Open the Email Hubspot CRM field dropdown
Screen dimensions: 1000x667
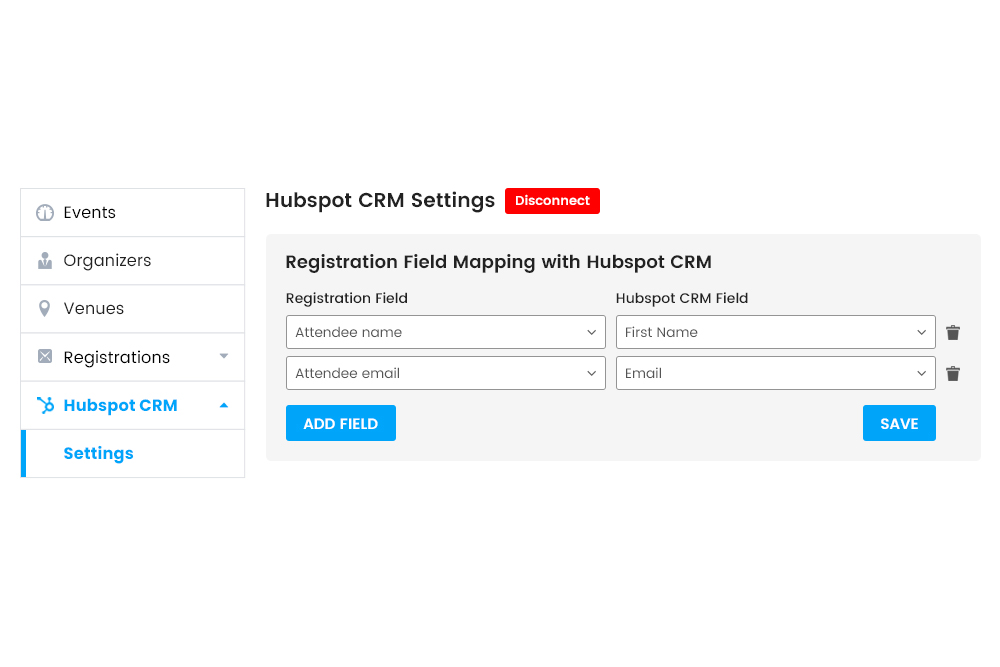point(775,373)
